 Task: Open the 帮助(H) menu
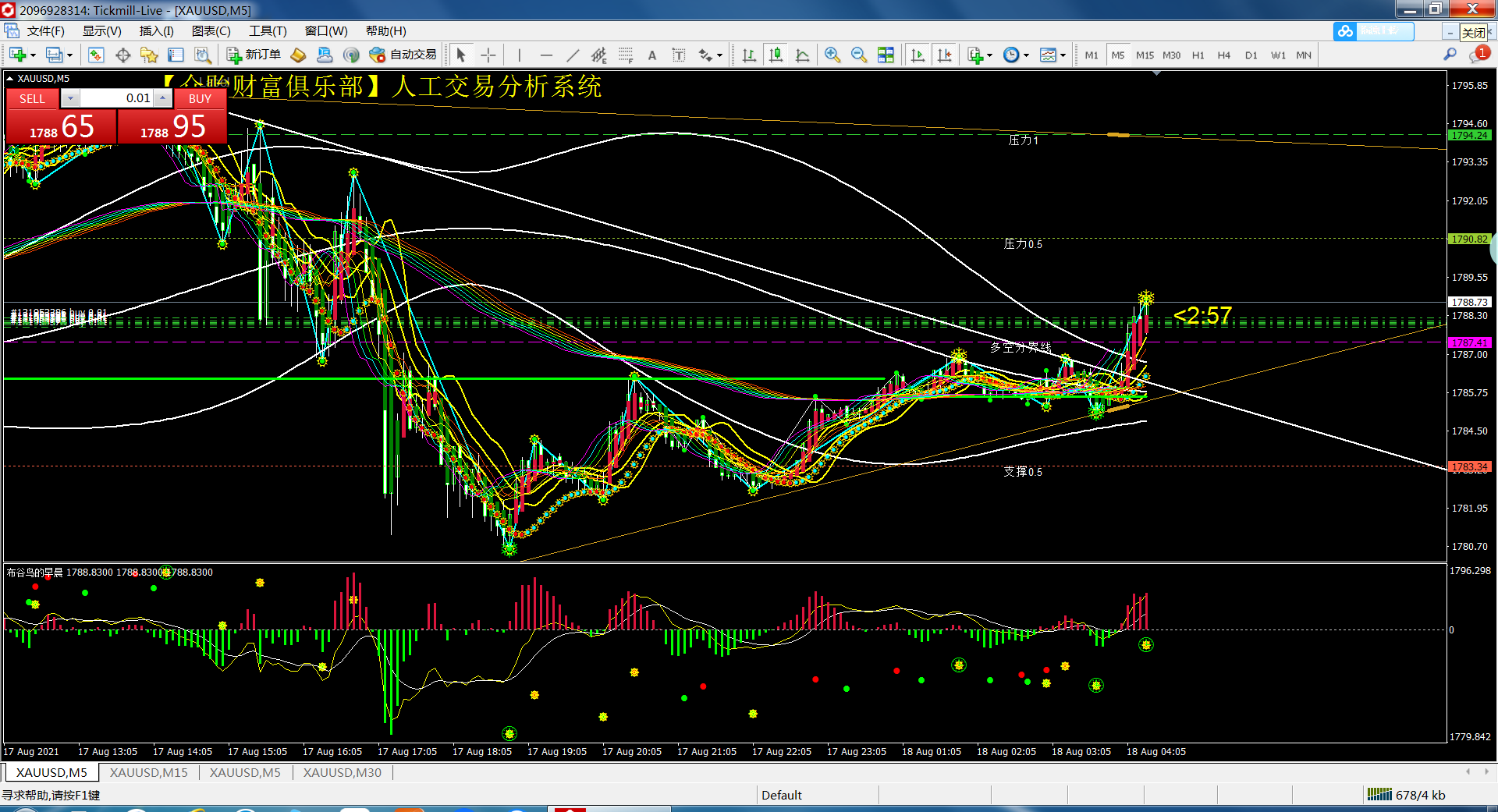pos(385,31)
